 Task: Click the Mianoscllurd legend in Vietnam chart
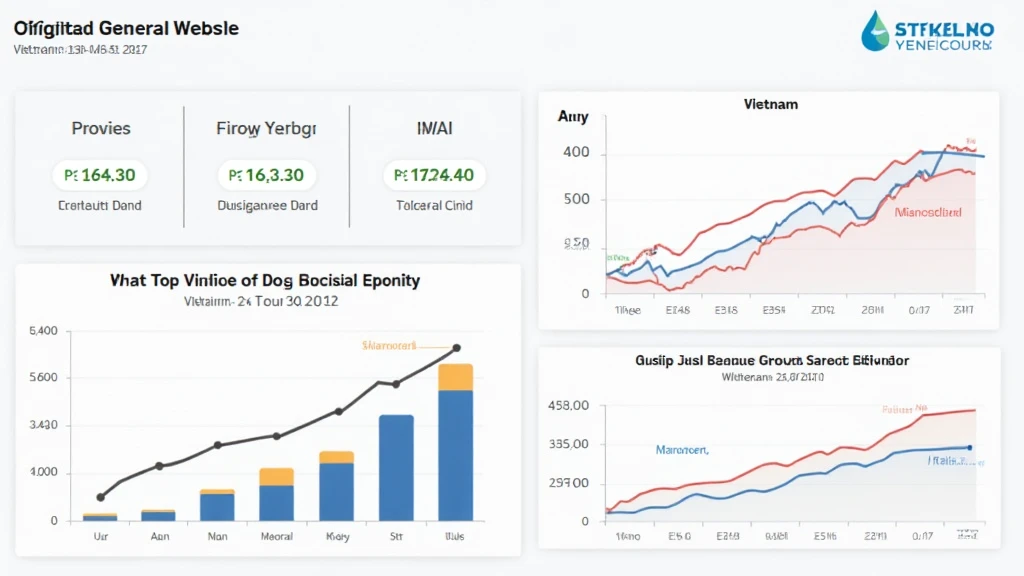tap(928, 212)
